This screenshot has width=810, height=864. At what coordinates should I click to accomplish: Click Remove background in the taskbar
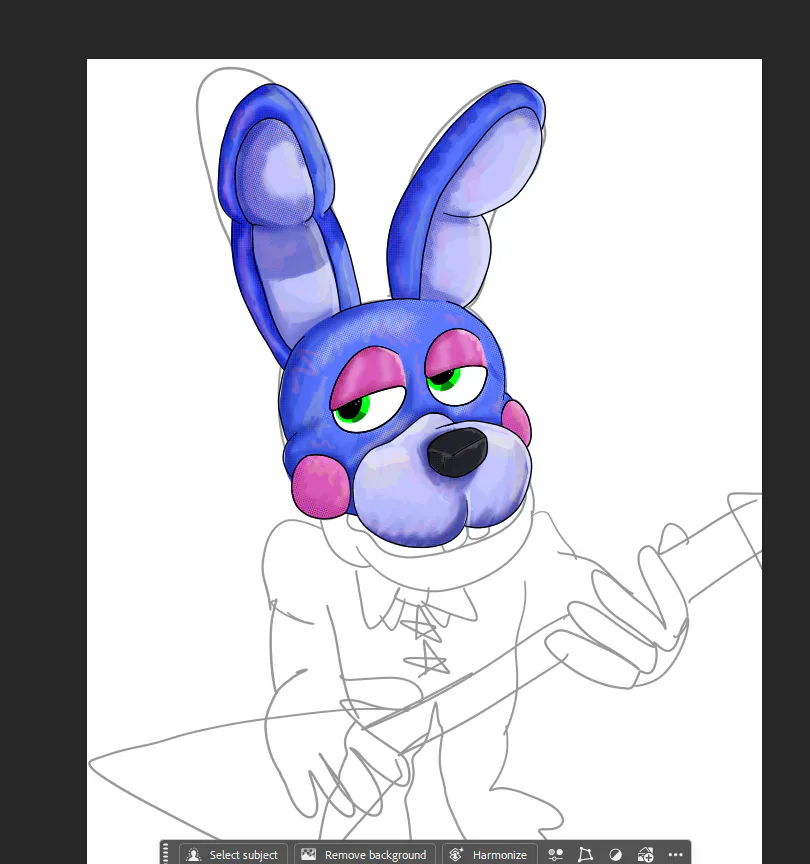click(364, 854)
